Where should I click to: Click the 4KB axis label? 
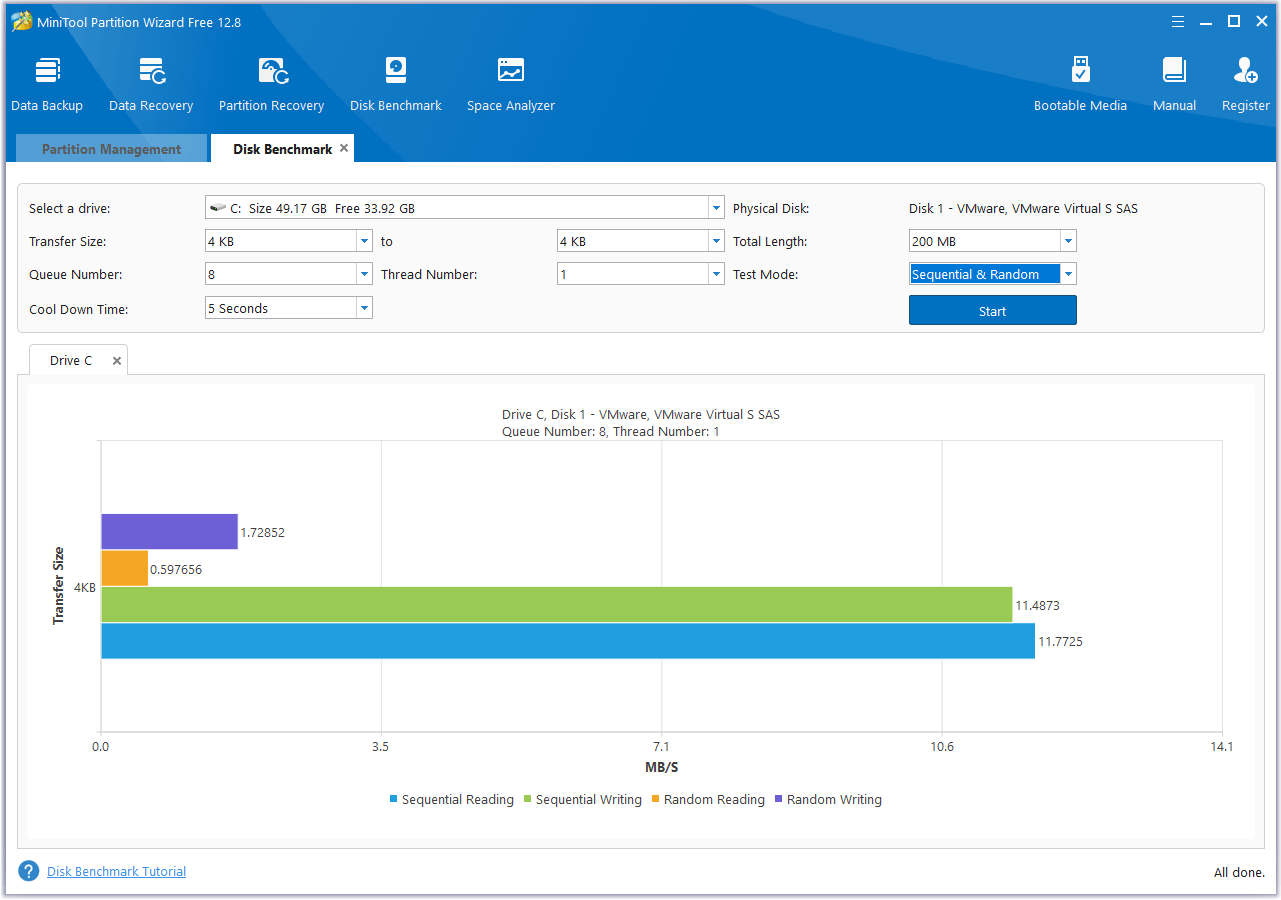click(85, 588)
